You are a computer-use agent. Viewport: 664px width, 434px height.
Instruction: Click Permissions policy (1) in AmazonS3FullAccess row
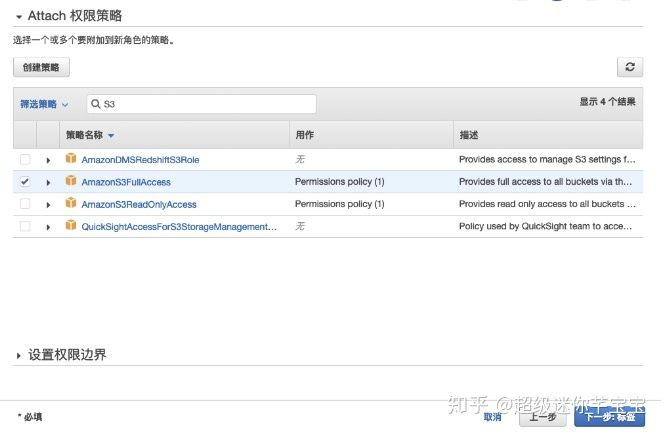pyautogui.click(x=340, y=182)
